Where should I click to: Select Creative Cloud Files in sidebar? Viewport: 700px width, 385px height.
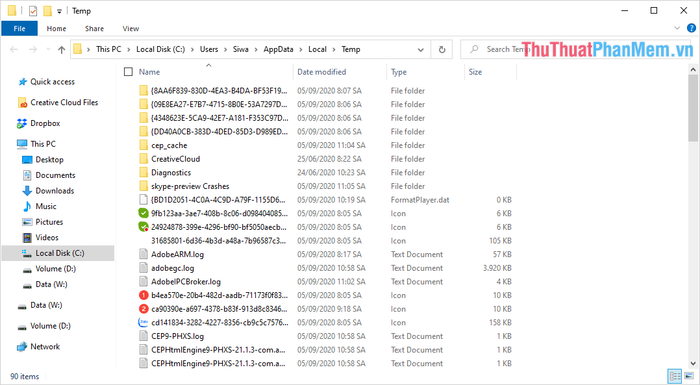tap(64, 102)
